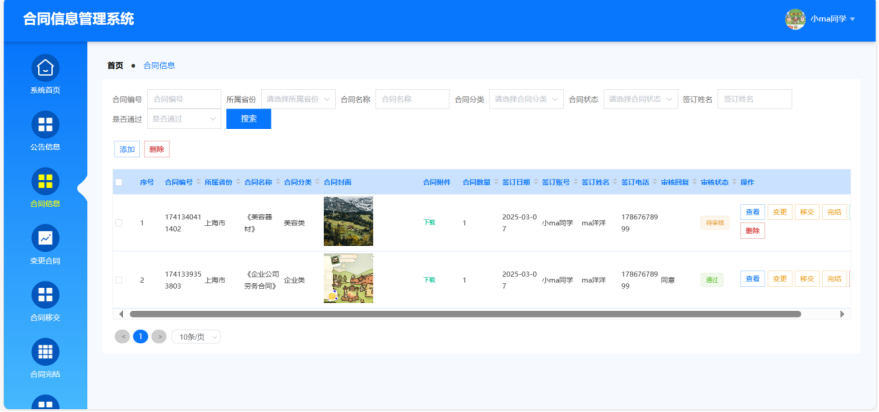The height and width of the screenshot is (412, 879).
Task: Click 移交 for the 《美容器材》 row
Action: [x=807, y=212]
